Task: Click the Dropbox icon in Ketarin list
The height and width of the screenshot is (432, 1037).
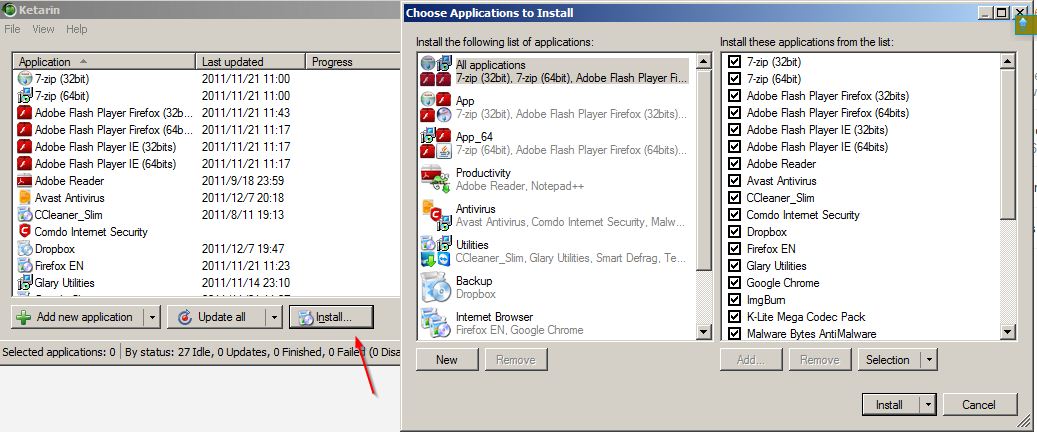Action: (x=24, y=249)
